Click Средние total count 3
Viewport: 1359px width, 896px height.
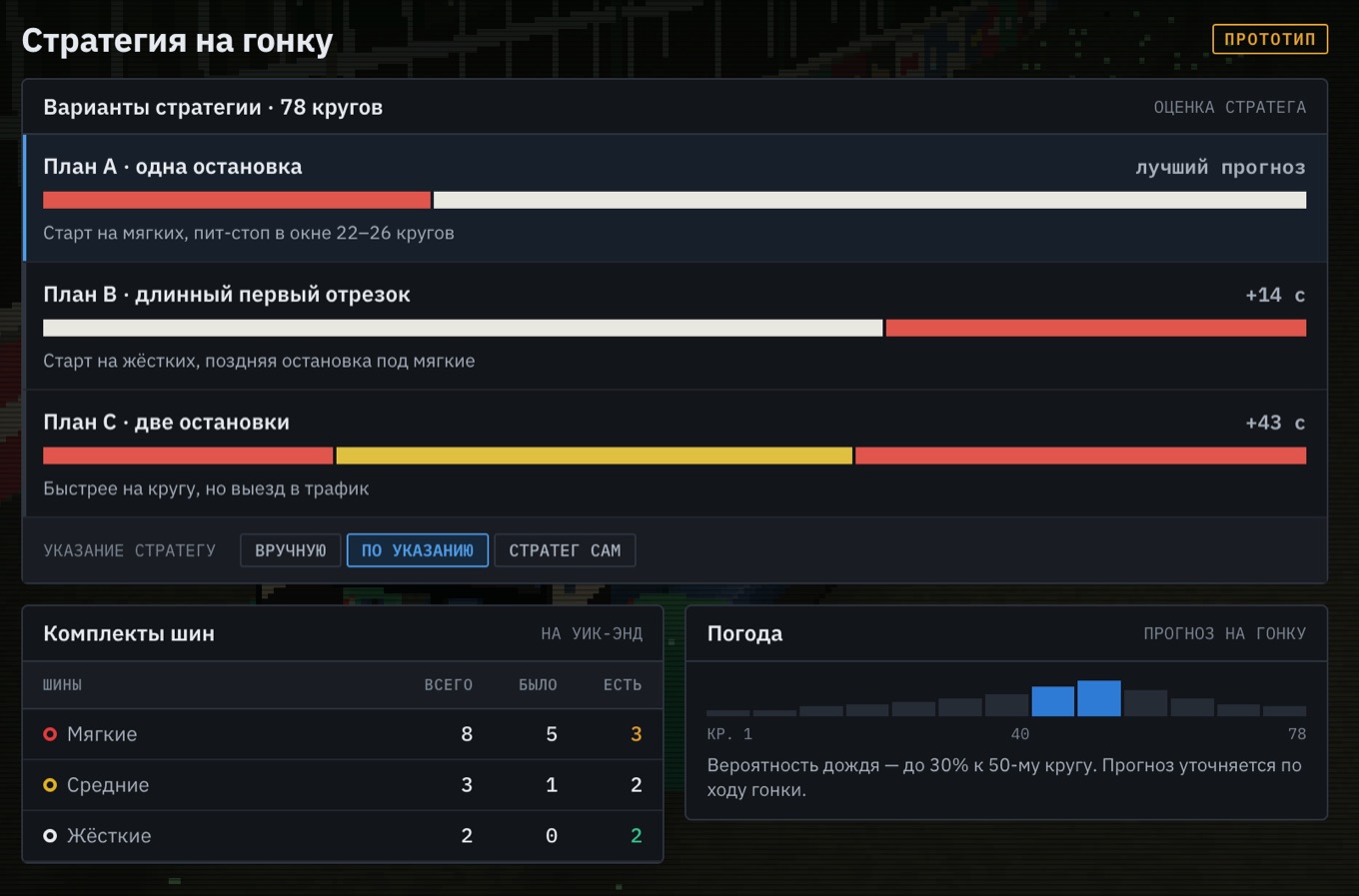pos(467,785)
